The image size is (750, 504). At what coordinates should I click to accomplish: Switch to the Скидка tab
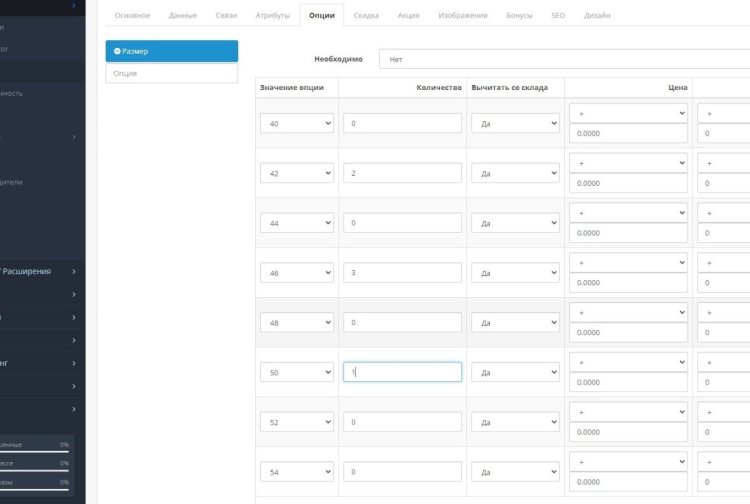tap(366, 16)
